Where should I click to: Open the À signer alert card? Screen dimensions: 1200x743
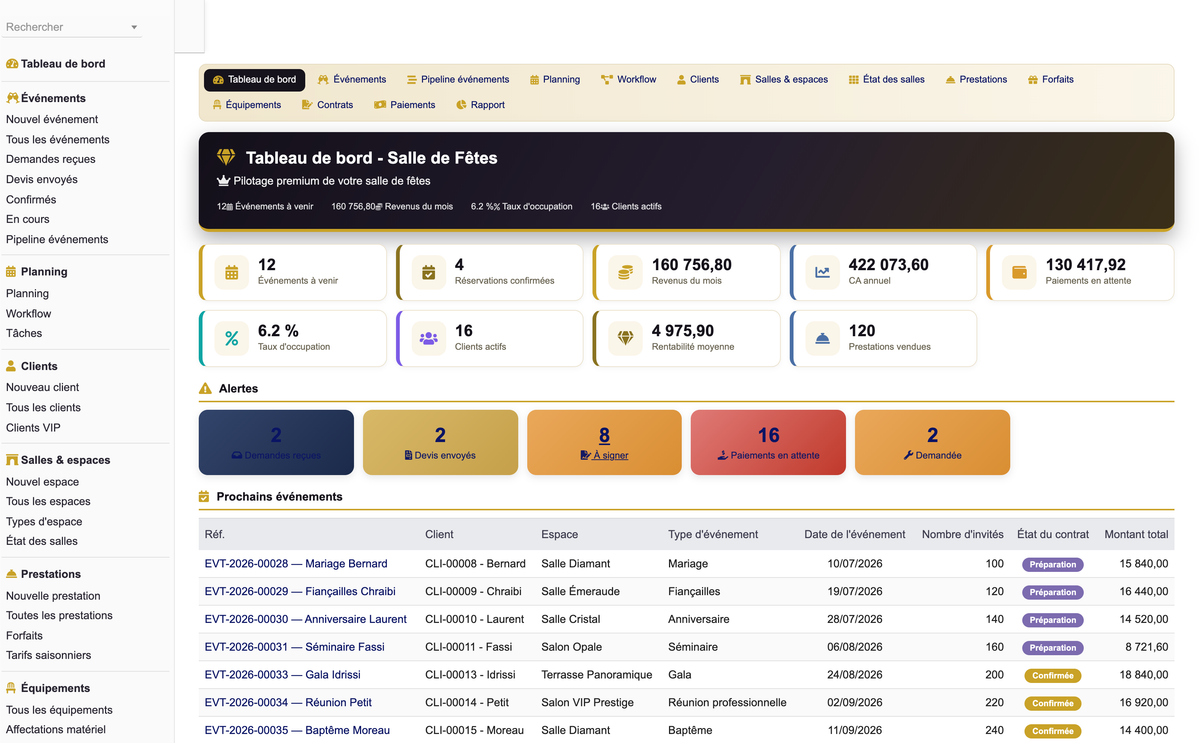pos(604,442)
